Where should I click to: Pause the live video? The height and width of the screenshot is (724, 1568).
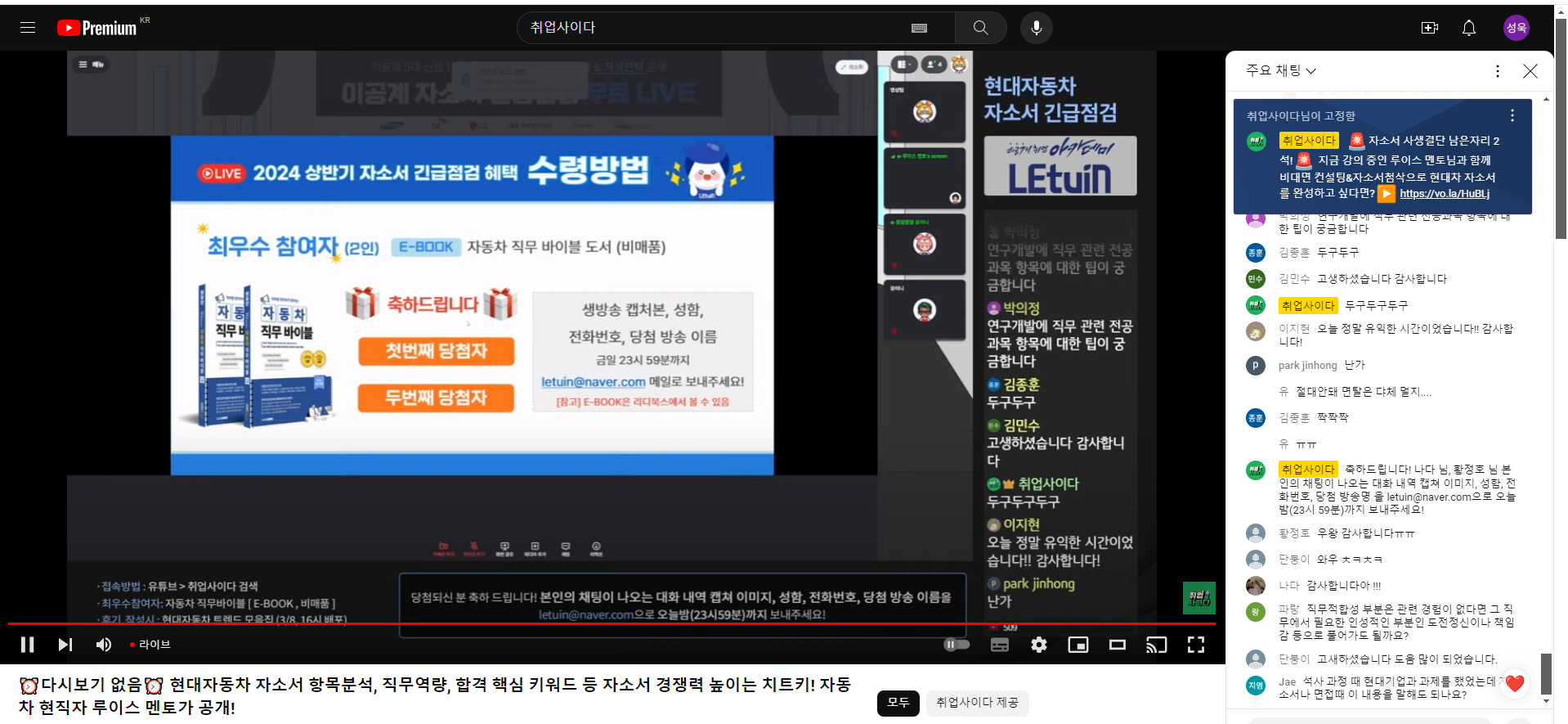coord(27,645)
